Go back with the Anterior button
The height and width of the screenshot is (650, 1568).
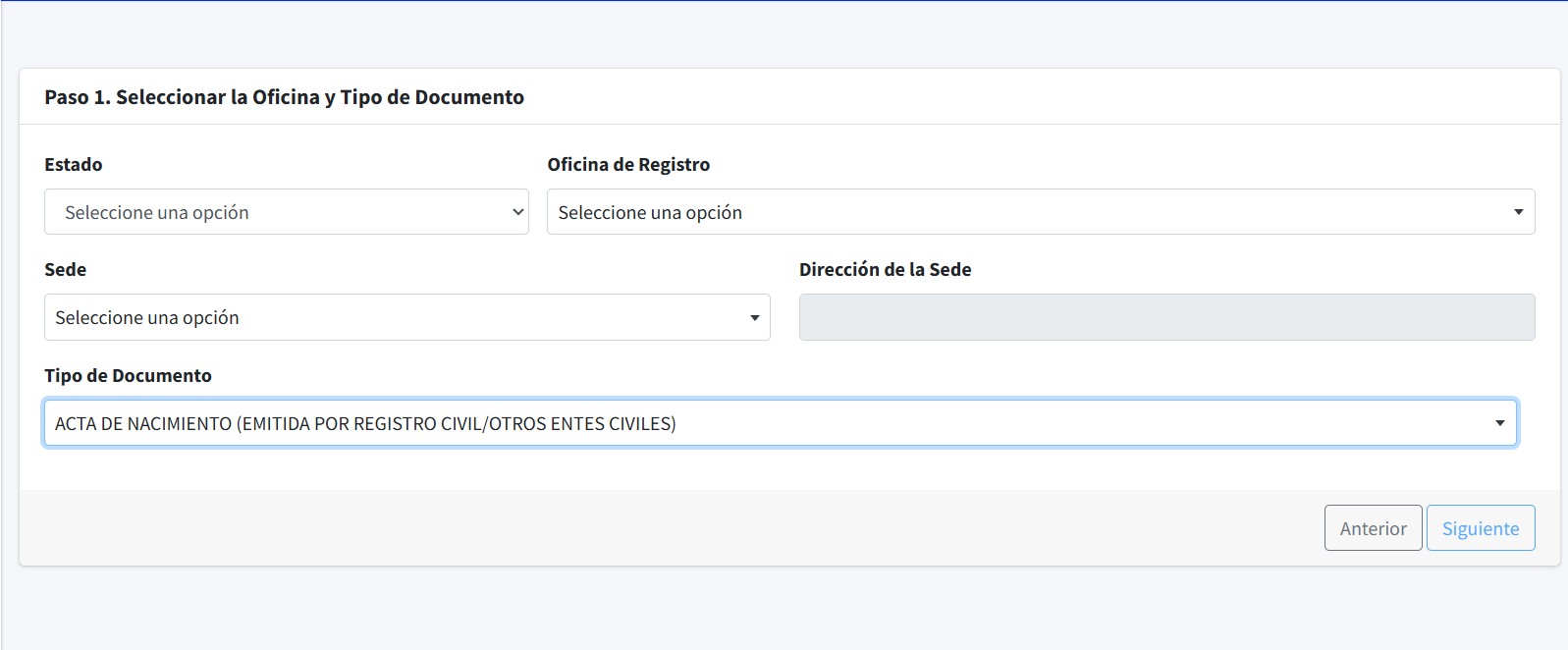click(x=1372, y=528)
